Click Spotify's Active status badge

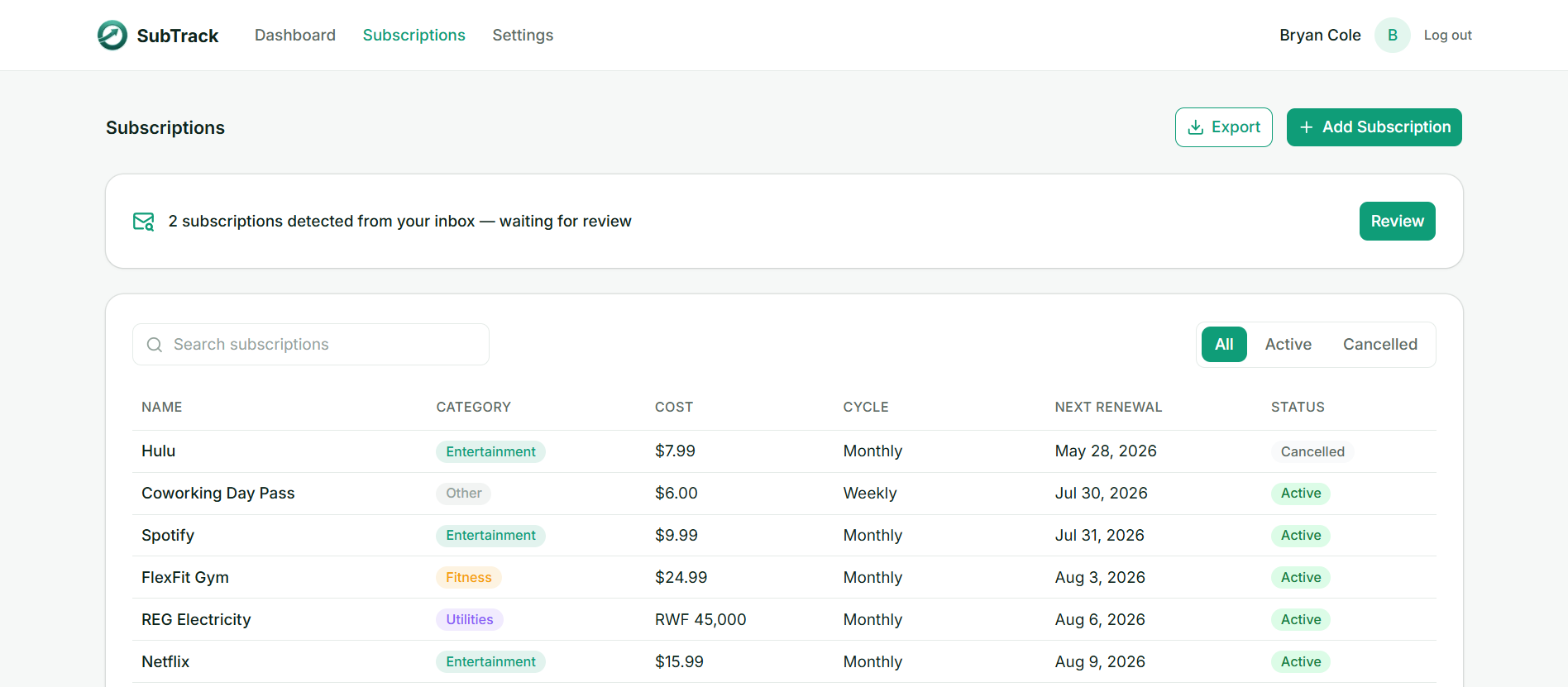point(1301,536)
